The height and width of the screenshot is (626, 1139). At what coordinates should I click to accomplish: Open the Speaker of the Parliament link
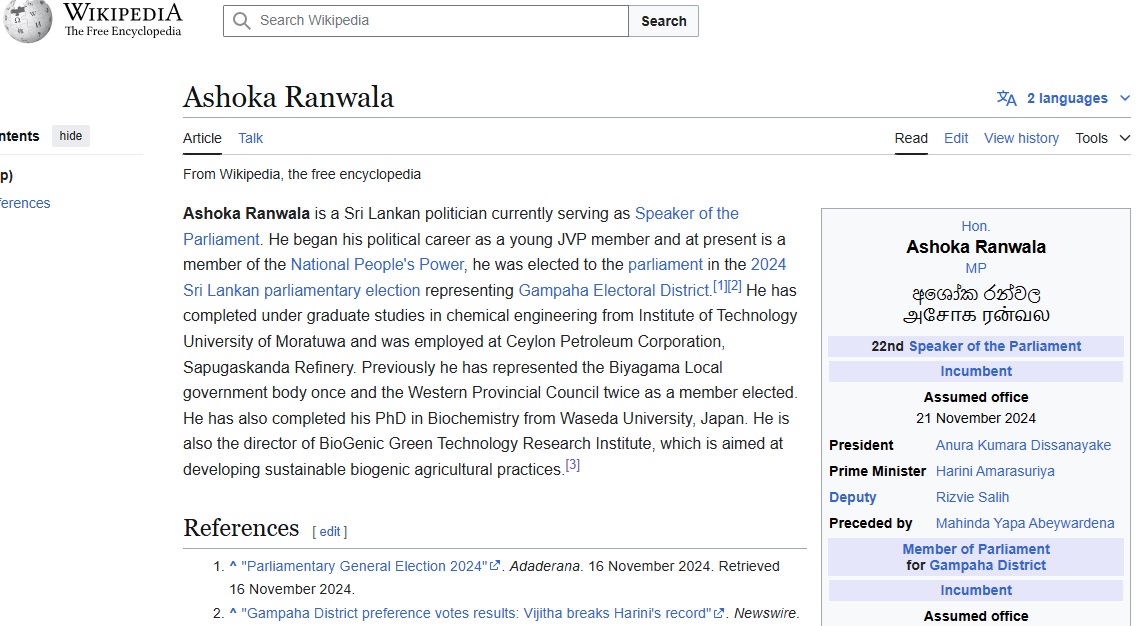pyautogui.click(x=687, y=213)
